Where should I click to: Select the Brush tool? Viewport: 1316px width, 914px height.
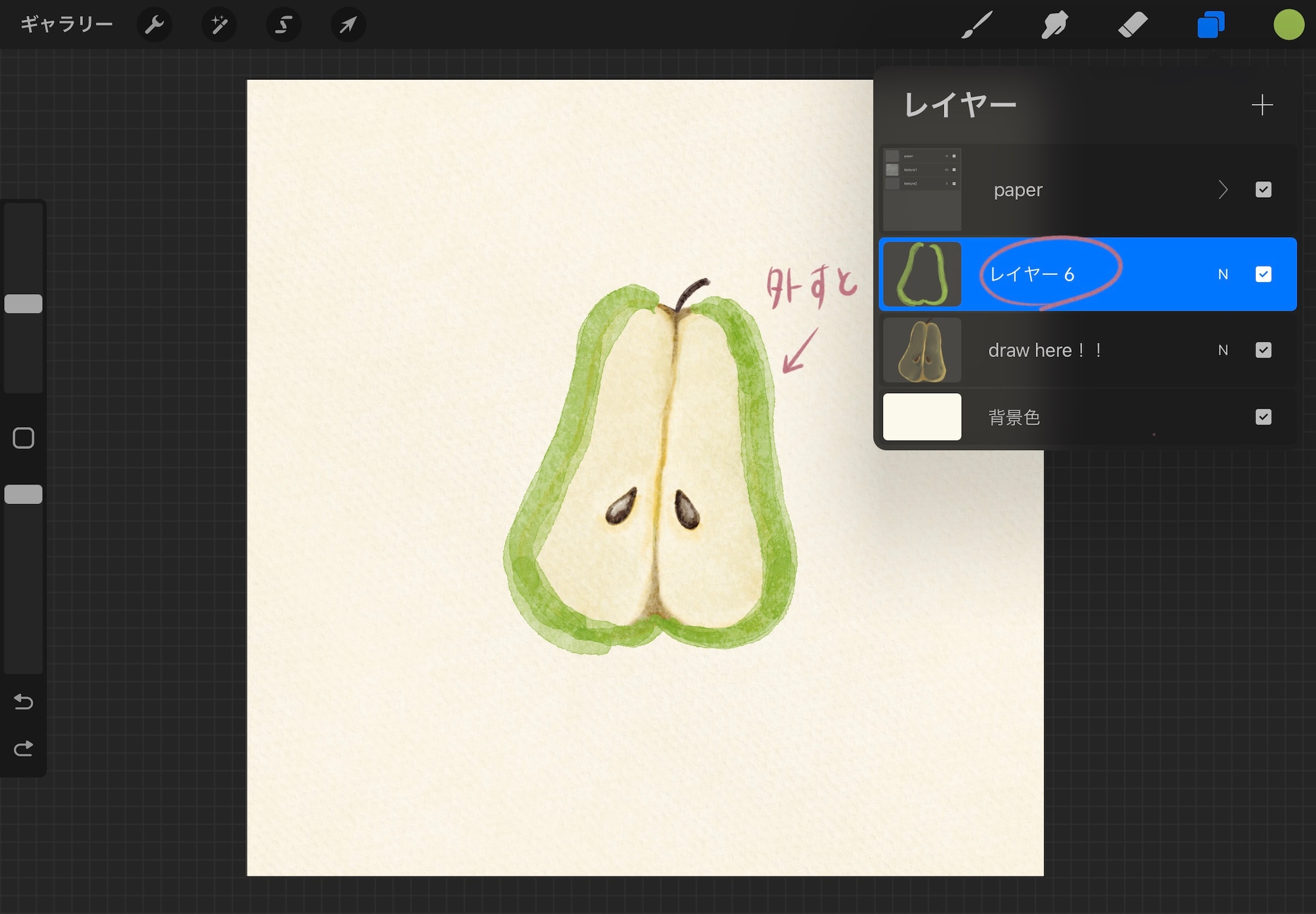click(977, 25)
